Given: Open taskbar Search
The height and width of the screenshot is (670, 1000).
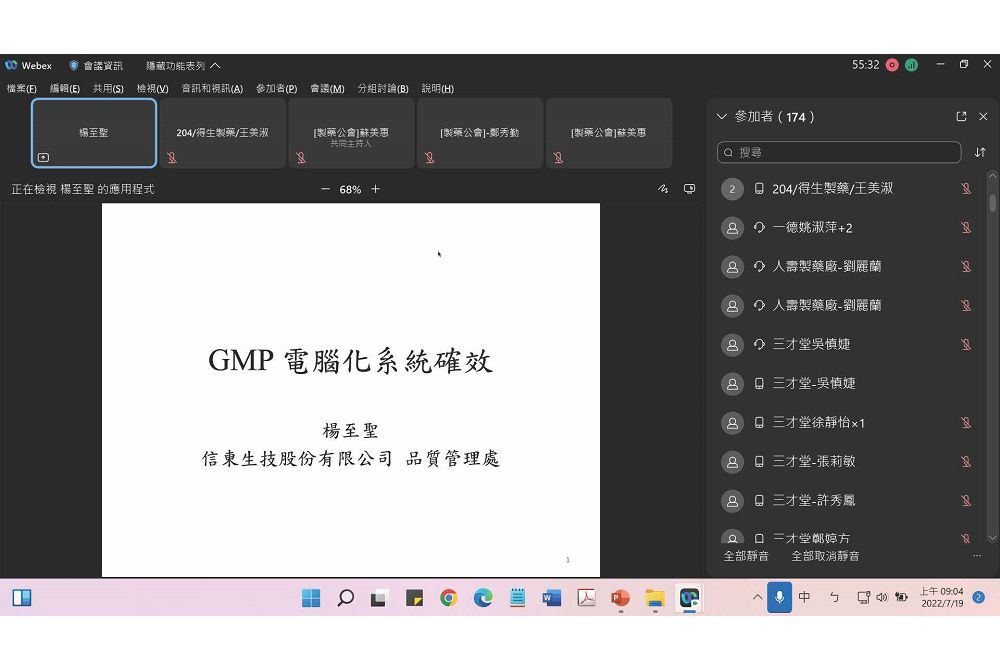Looking at the screenshot, I should tap(346, 598).
